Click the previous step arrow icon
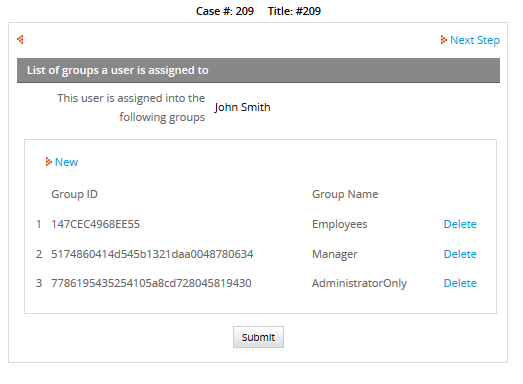Image resolution: width=523 pixels, height=384 pixels. [20, 39]
